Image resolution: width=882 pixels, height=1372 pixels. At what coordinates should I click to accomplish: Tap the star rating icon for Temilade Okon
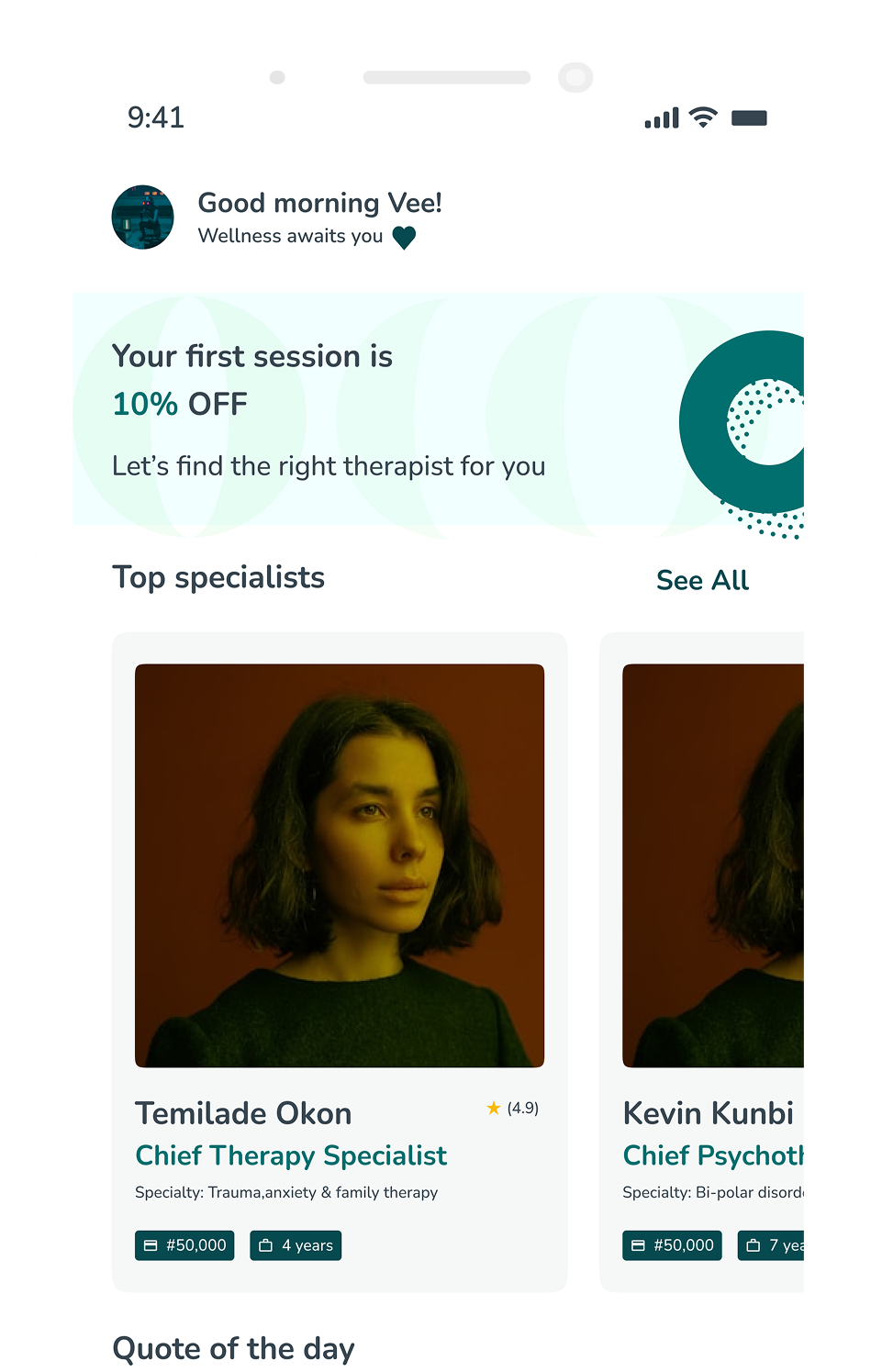tap(494, 1108)
